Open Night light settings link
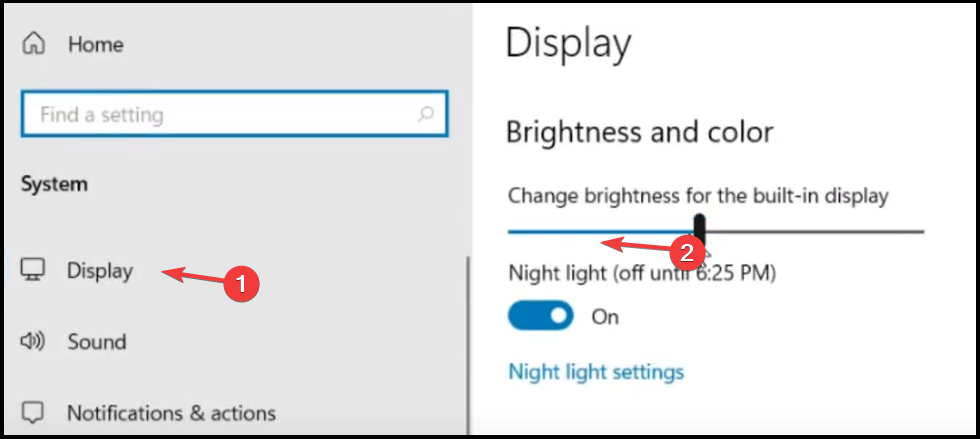Viewport: 980px width, 439px height. click(596, 371)
